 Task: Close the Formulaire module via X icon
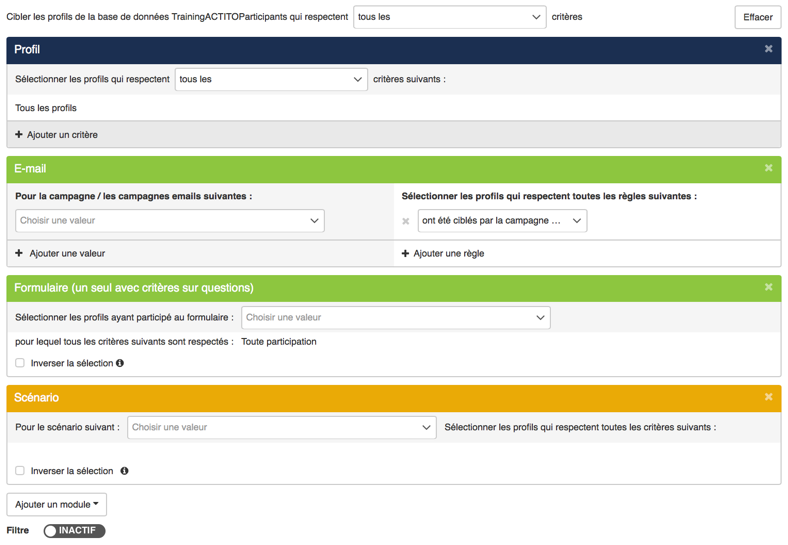(768, 287)
